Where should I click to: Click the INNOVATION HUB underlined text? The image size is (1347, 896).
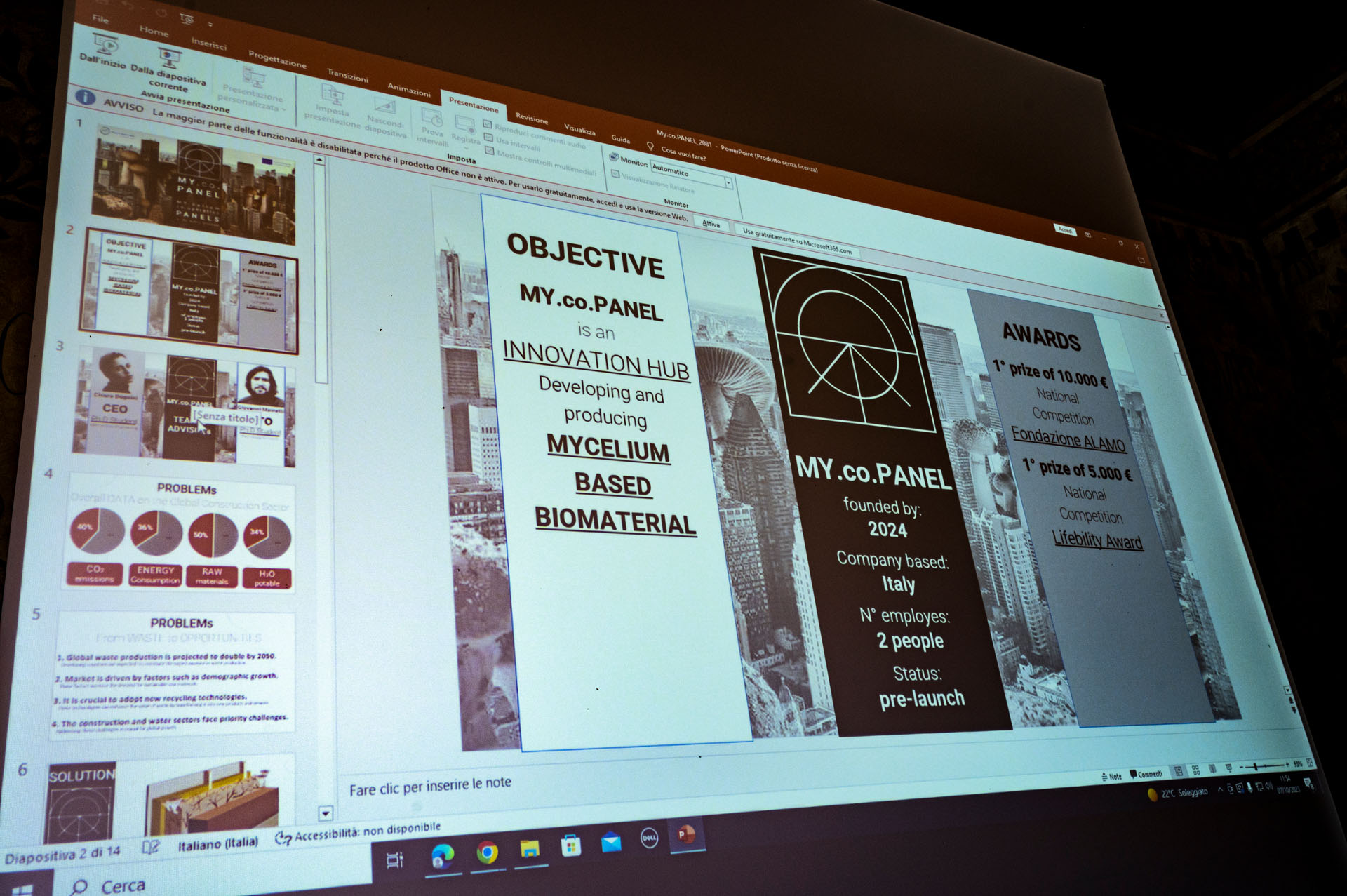click(x=596, y=360)
